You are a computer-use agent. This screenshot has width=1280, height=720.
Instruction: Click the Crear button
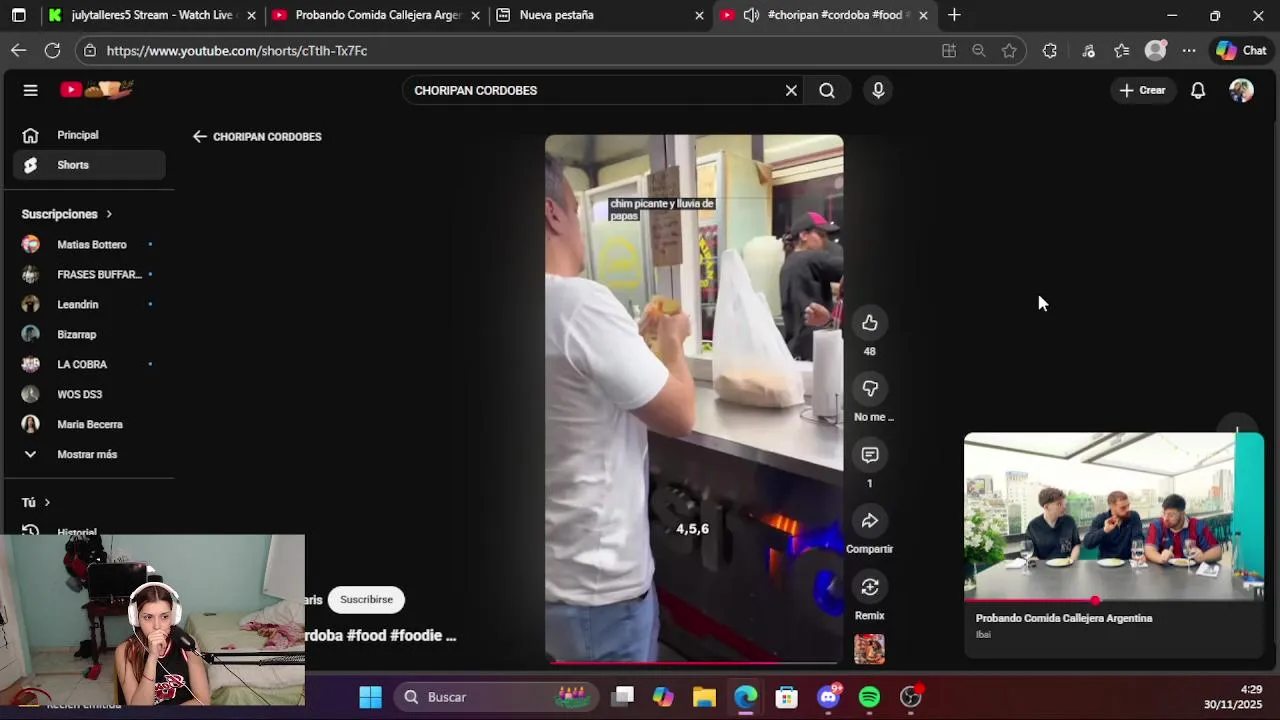[x=1142, y=90]
